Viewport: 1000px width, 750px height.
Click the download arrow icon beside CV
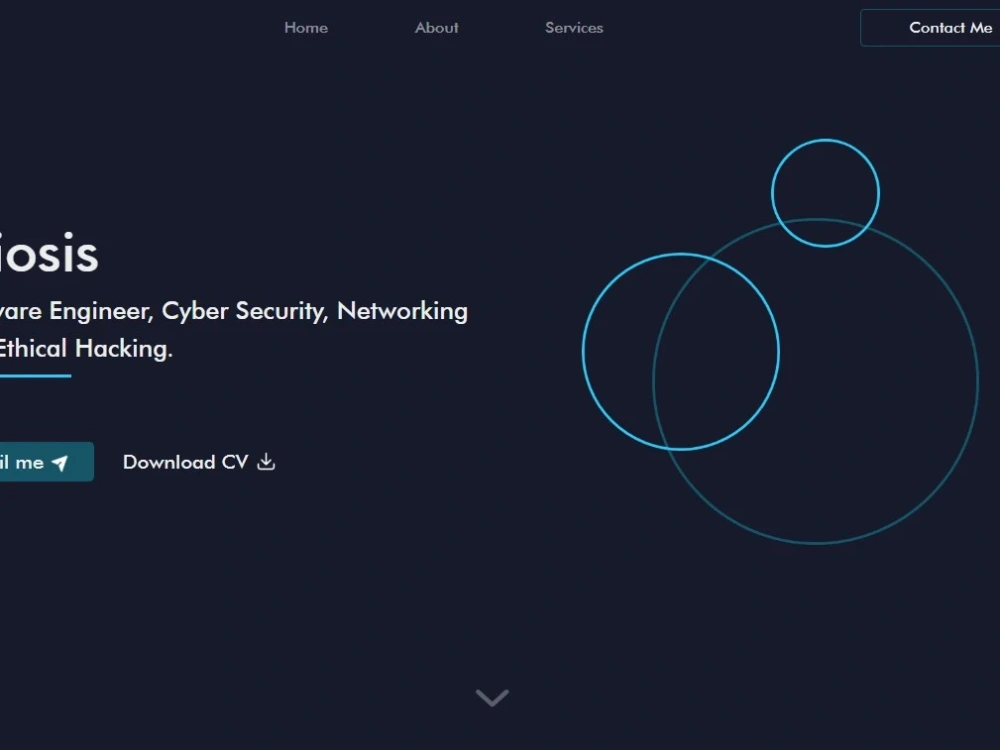coord(266,461)
